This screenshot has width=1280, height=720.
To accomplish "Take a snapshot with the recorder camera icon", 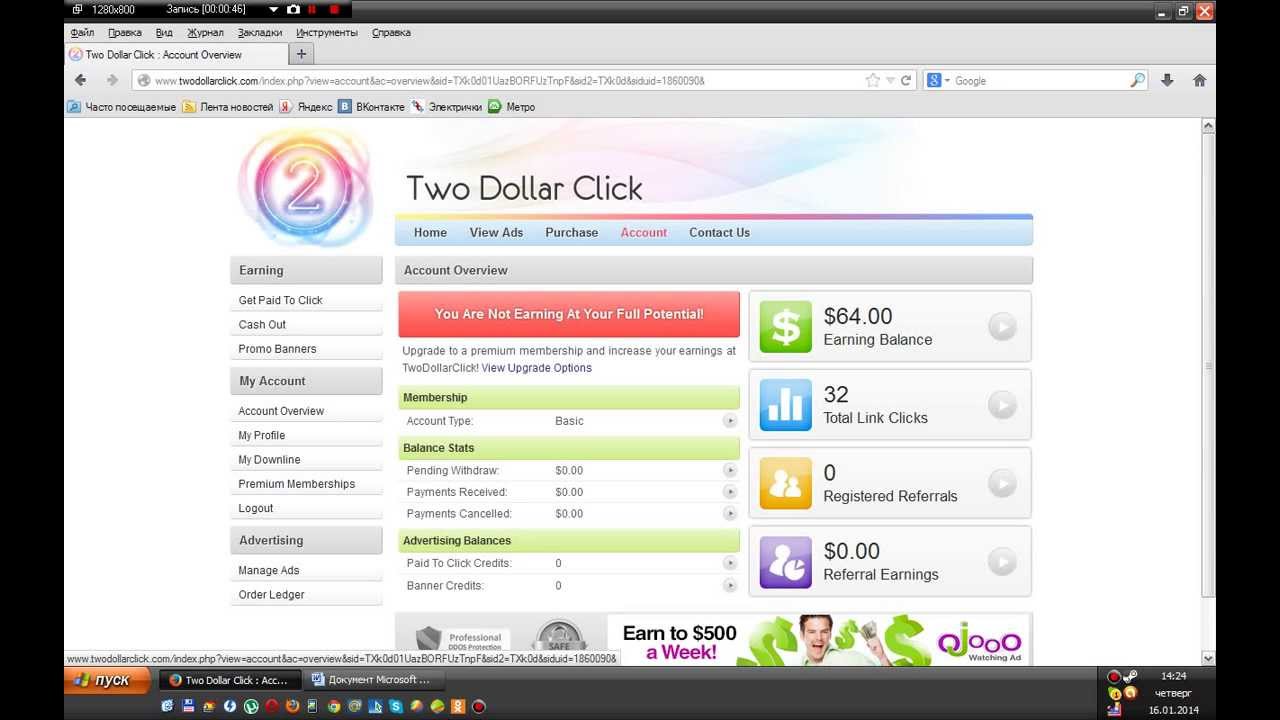I will [293, 9].
